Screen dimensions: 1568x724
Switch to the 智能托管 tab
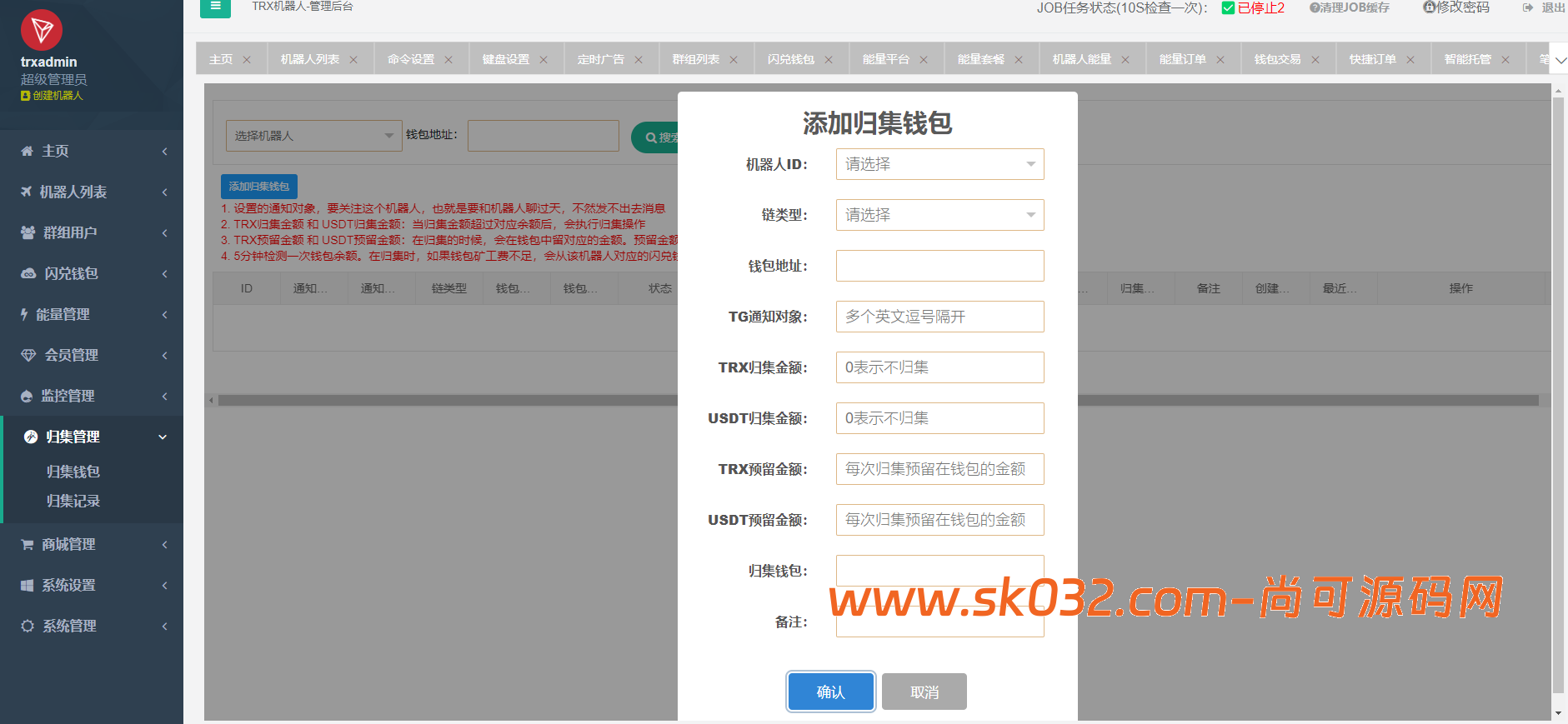click(x=1467, y=59)
